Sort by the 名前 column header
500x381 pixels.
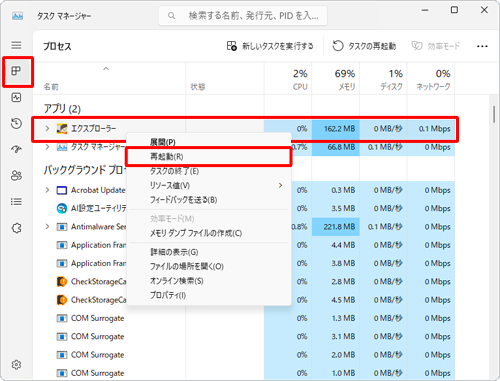pyautogui.click(x=110, y=79)
